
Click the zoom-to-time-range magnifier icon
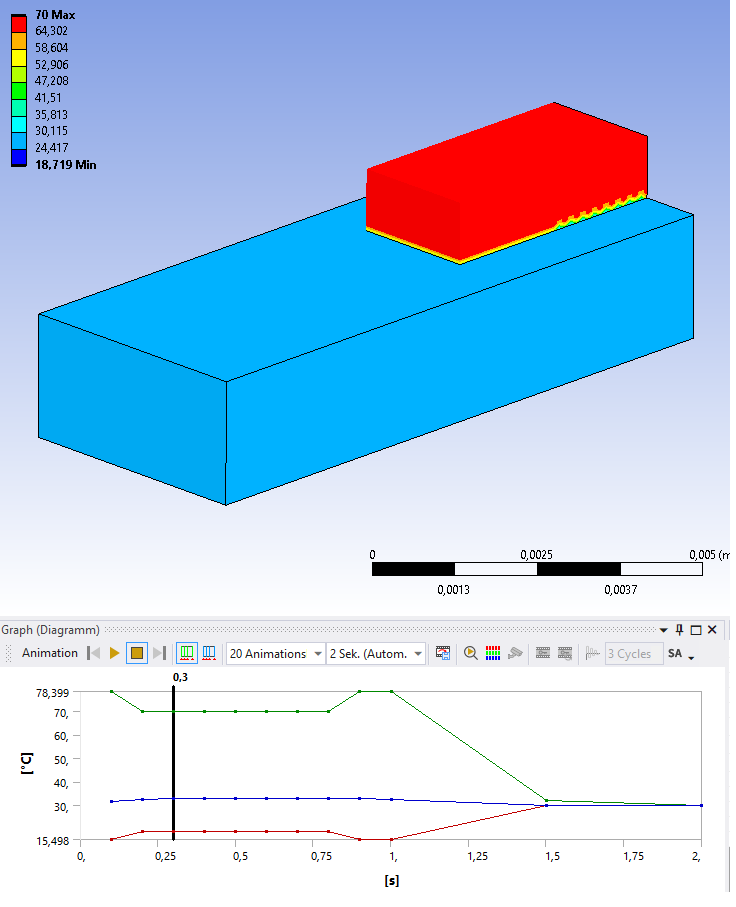[x=471, y=654]
